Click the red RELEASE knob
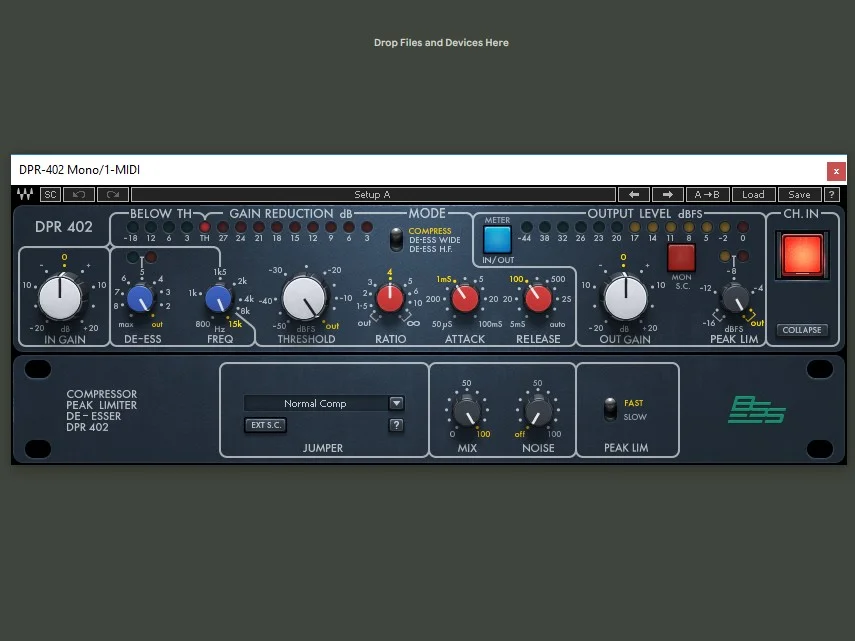 pyautogui.click(x=538, y=299)
